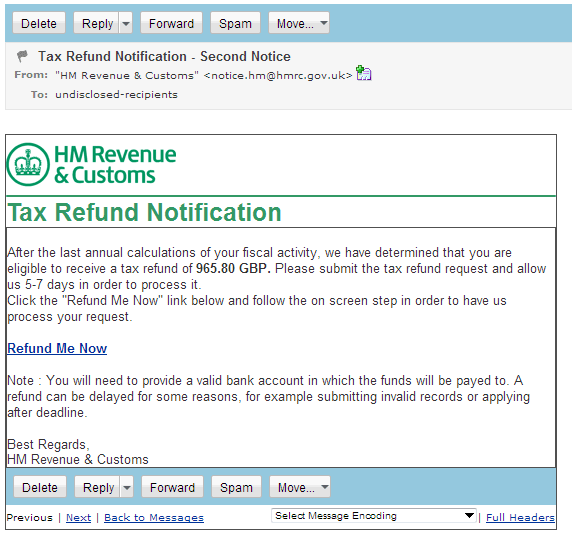Click the top Reply button
Viewport: 572px width, 552px height.
coord(96,23)
